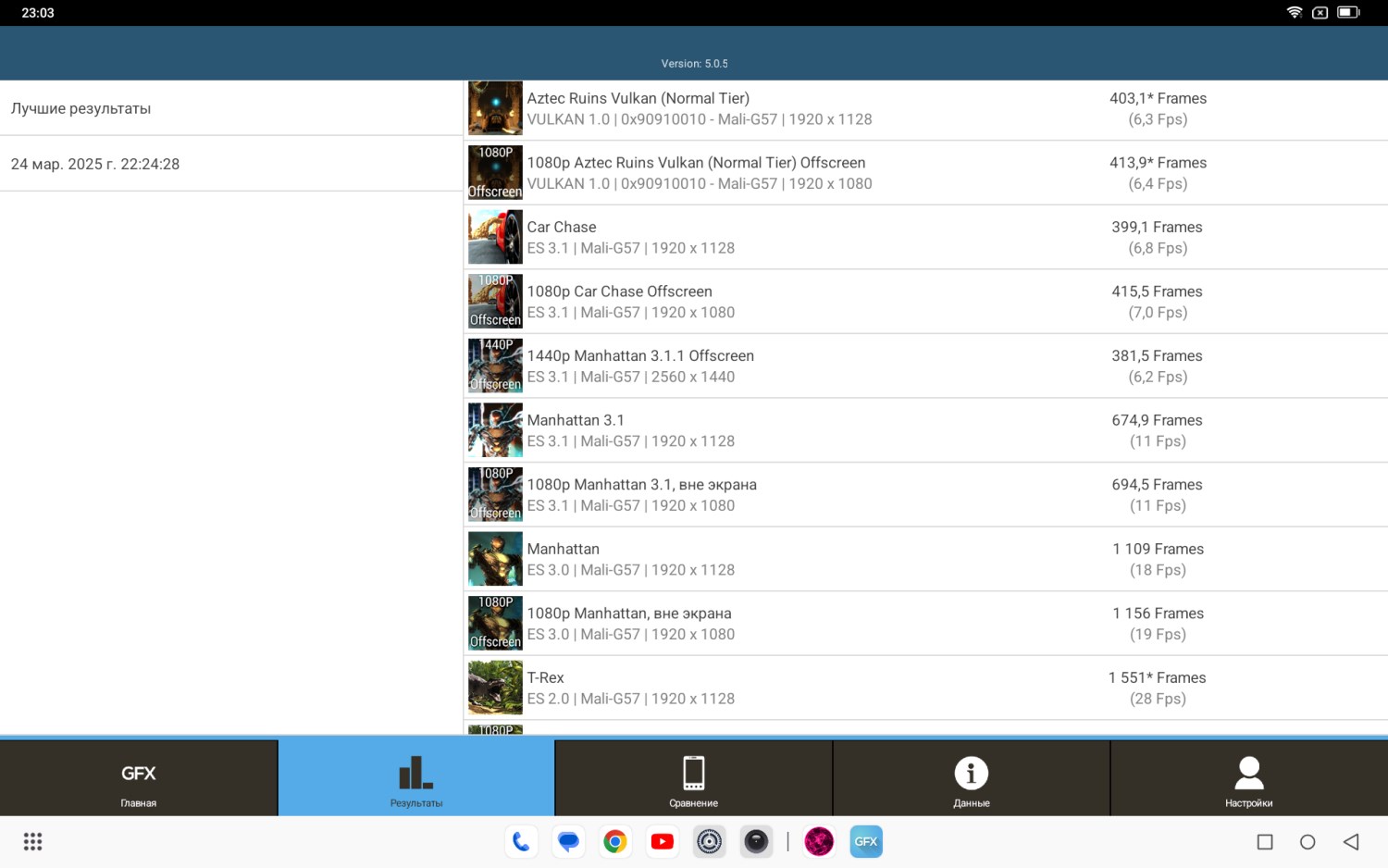
Task: Tap the Back triangle navigation button
Action: point(1351,842)
